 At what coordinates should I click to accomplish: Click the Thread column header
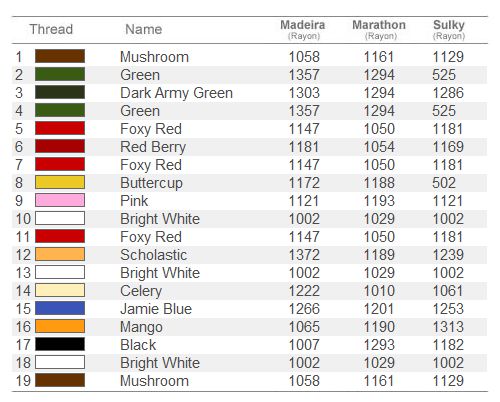click(51, 29)
